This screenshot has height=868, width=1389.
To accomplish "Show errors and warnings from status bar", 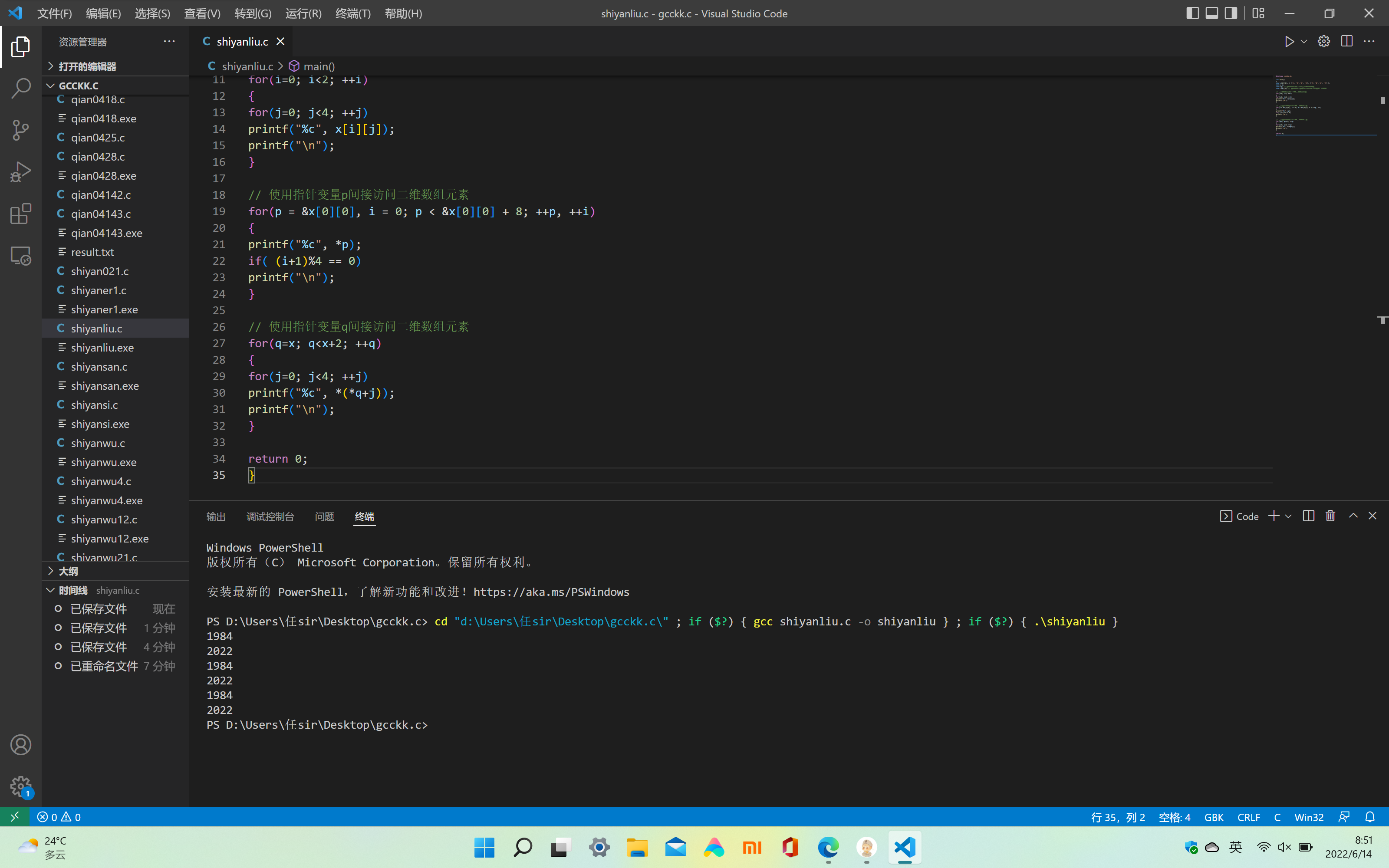I will (59, 817).
